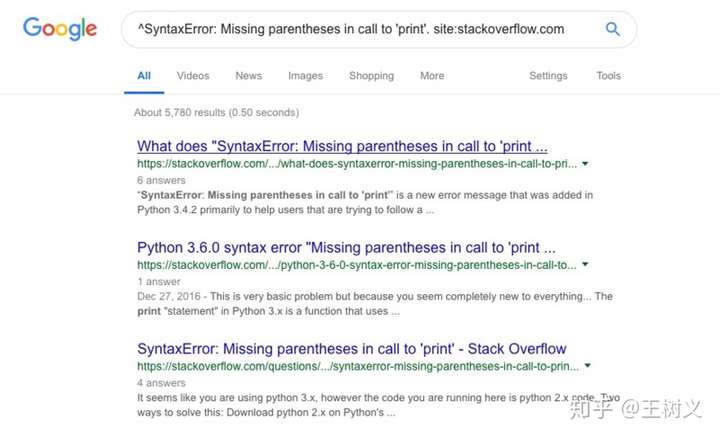Switch to the News tab
This screenshot has height=438, width=720.
(x=248, y=76)
